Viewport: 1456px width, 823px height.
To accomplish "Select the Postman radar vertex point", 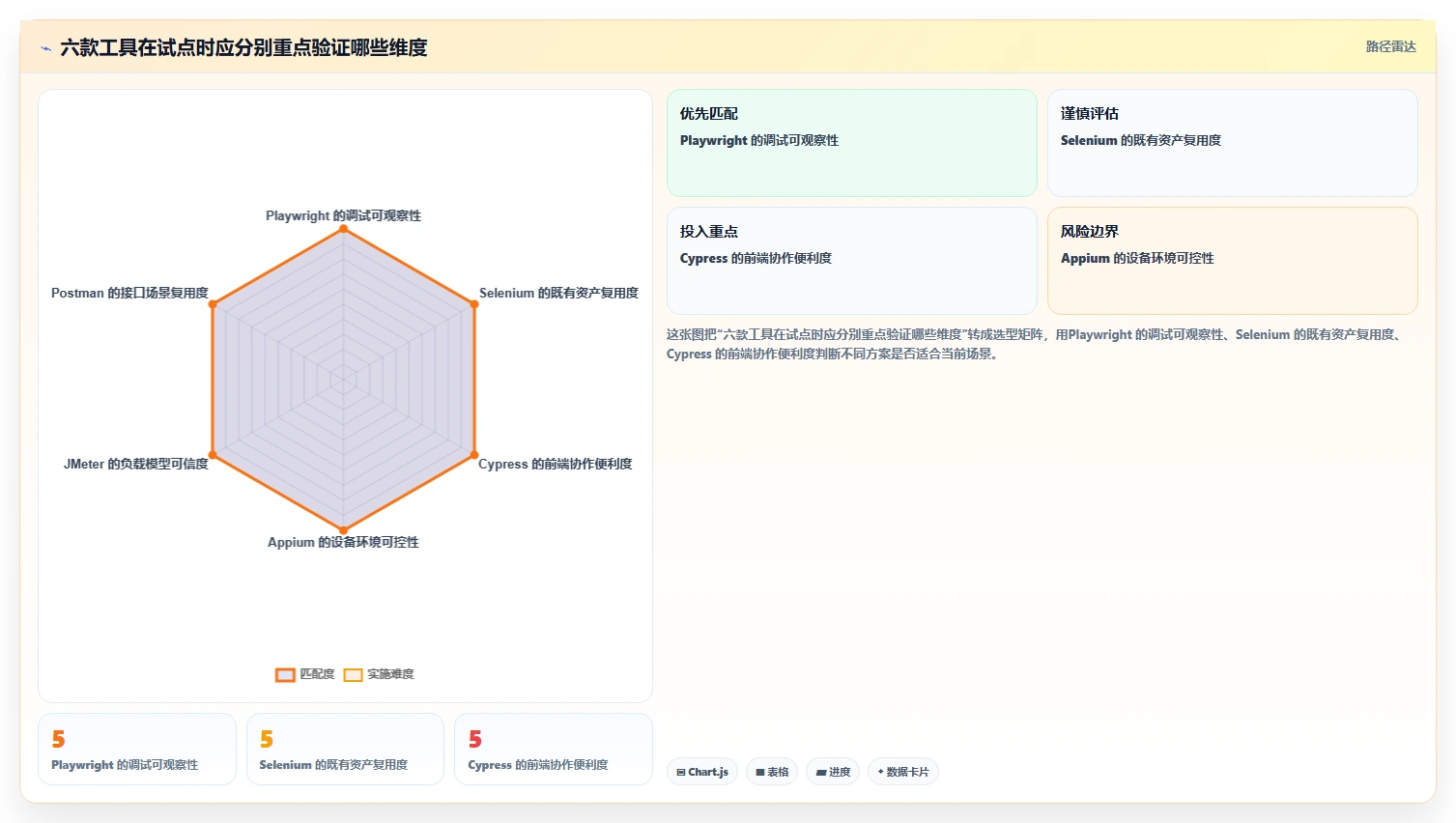I will (213, 304).
